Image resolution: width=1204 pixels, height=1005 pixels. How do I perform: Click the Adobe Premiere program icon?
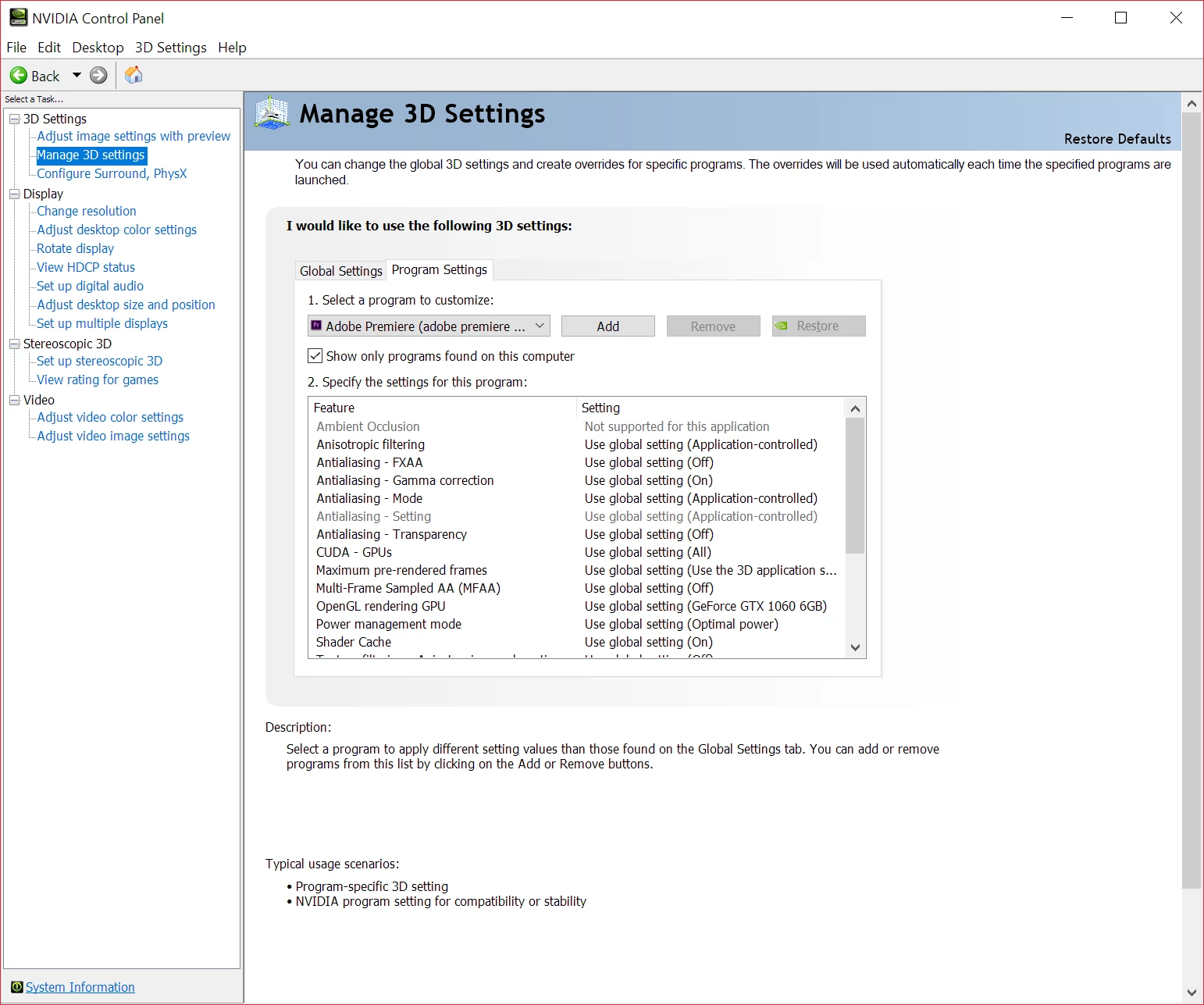coord(316,326)
